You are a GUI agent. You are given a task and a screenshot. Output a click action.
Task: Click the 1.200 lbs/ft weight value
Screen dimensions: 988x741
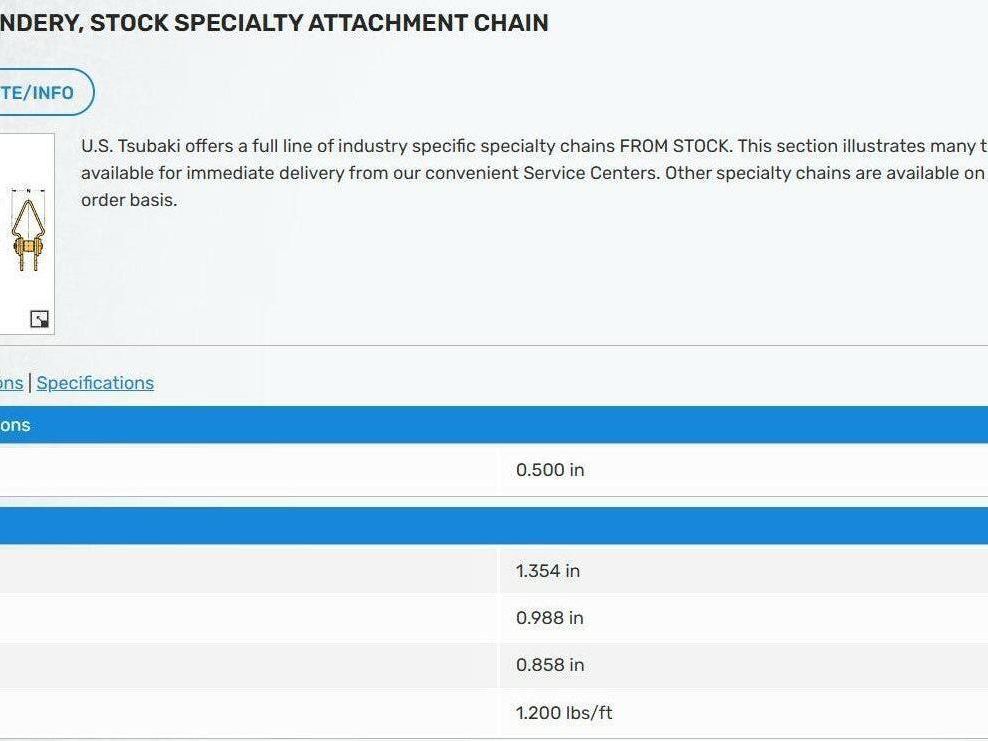coord(565,713)
